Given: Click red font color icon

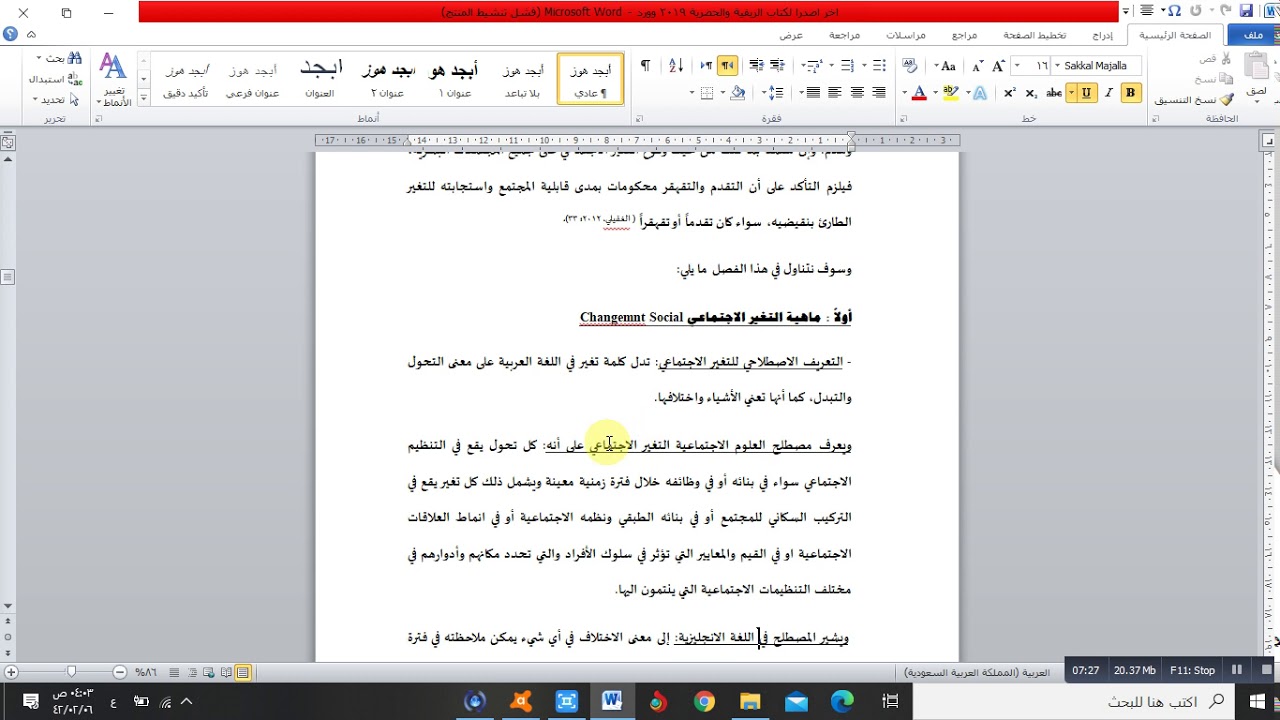Looking at the screenshot, I should (x=919, y=92).
